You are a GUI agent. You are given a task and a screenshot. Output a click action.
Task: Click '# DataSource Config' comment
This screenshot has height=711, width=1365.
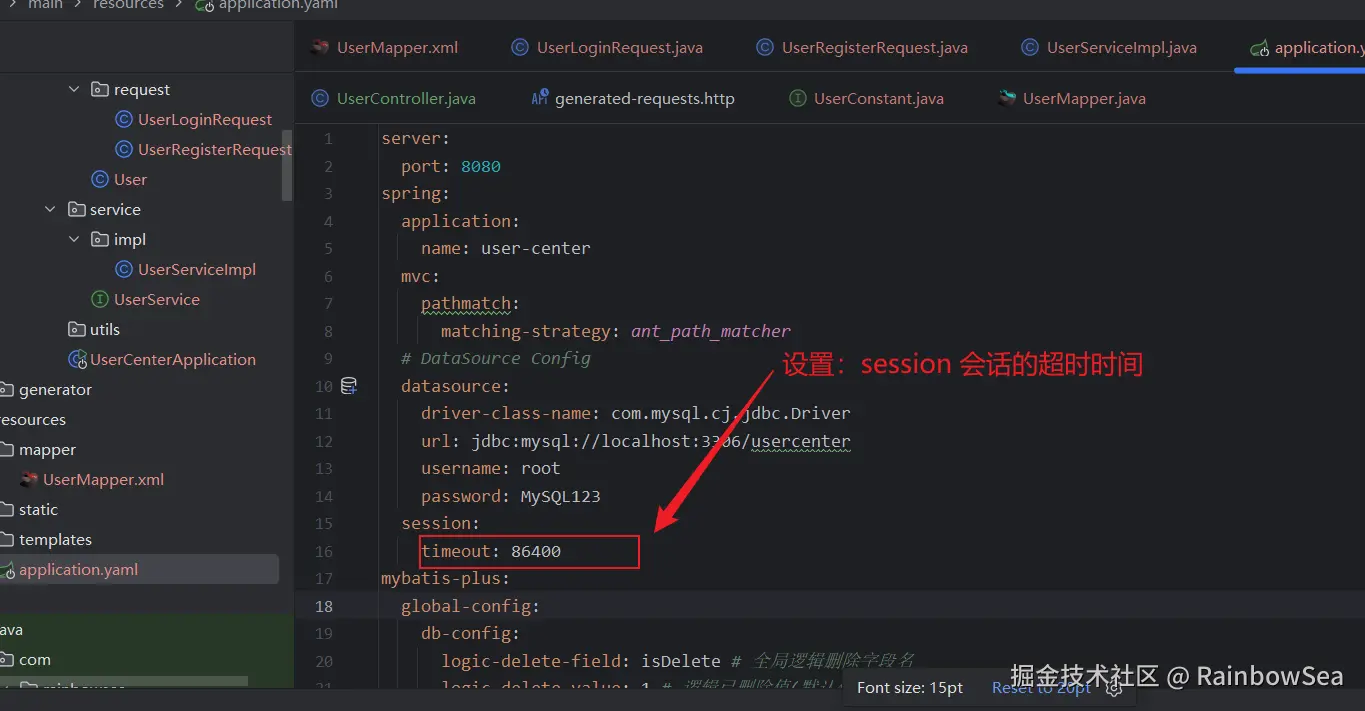coord(496,358)
